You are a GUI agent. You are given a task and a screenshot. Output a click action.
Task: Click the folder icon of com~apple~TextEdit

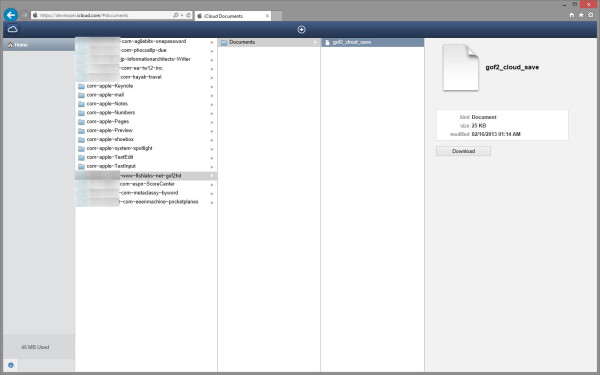coord(81,157)
